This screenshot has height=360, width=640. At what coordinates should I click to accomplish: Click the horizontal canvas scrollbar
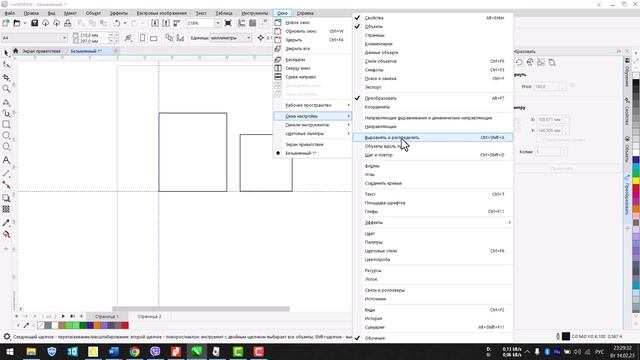click(201, 309)
